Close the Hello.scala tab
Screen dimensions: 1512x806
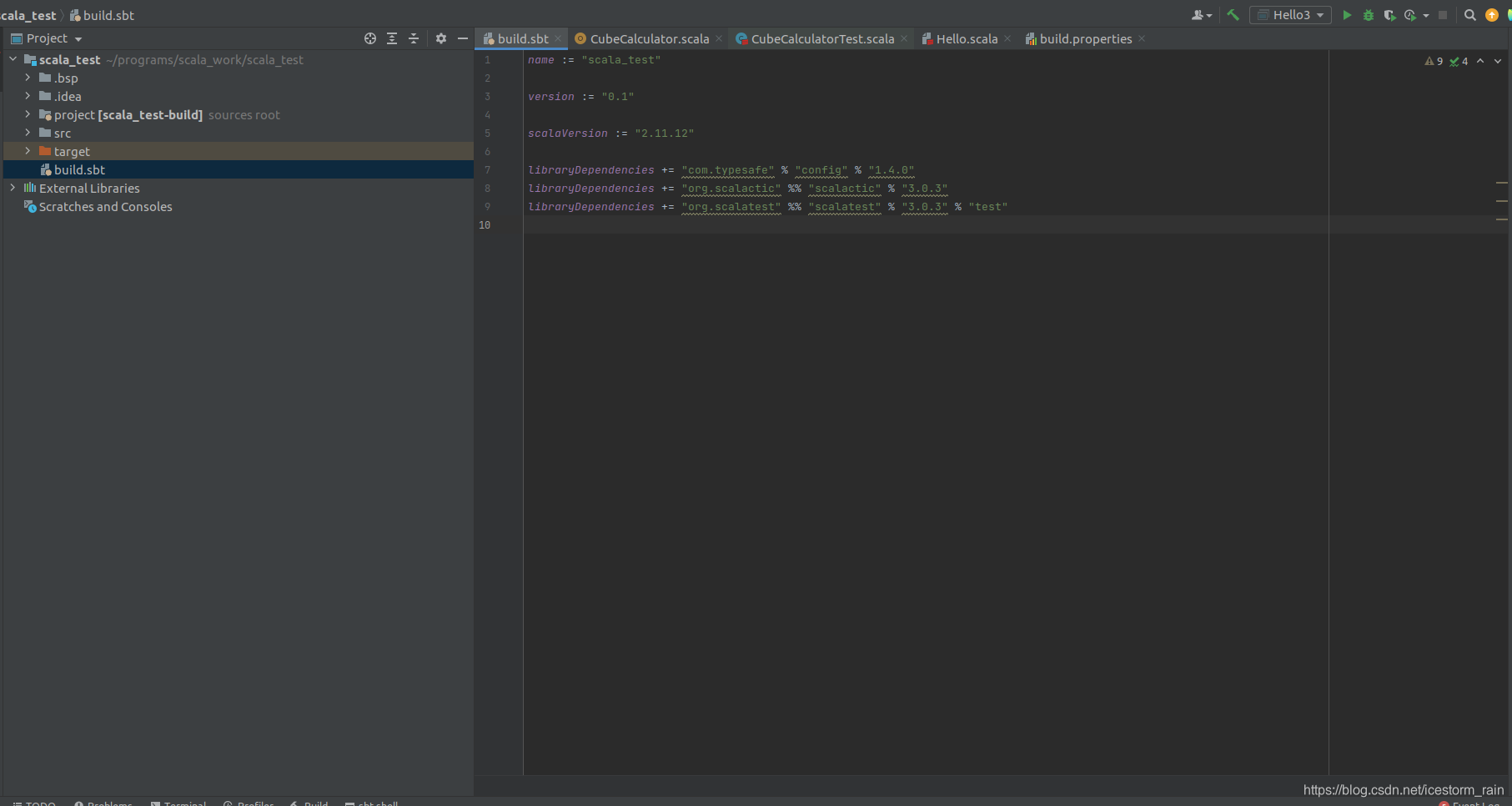tap(1007, 39)
